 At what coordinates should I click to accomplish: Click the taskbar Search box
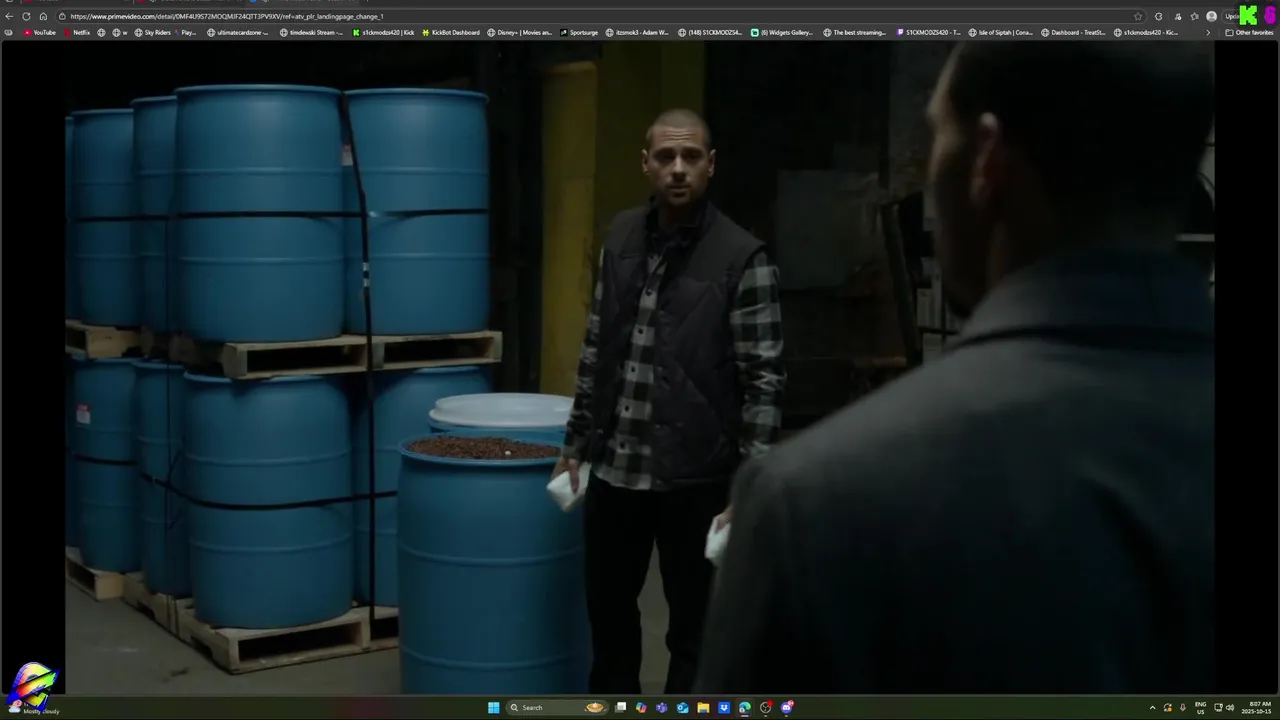click(557, 708)
